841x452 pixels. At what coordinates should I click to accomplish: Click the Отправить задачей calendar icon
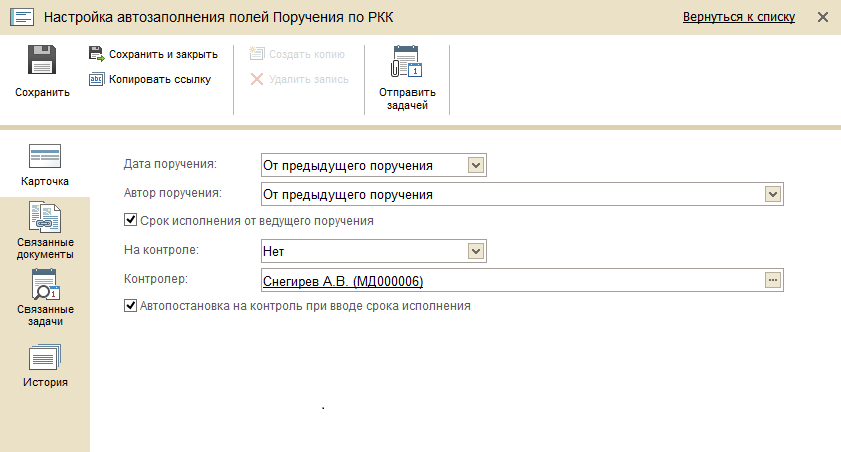[407, 61]
